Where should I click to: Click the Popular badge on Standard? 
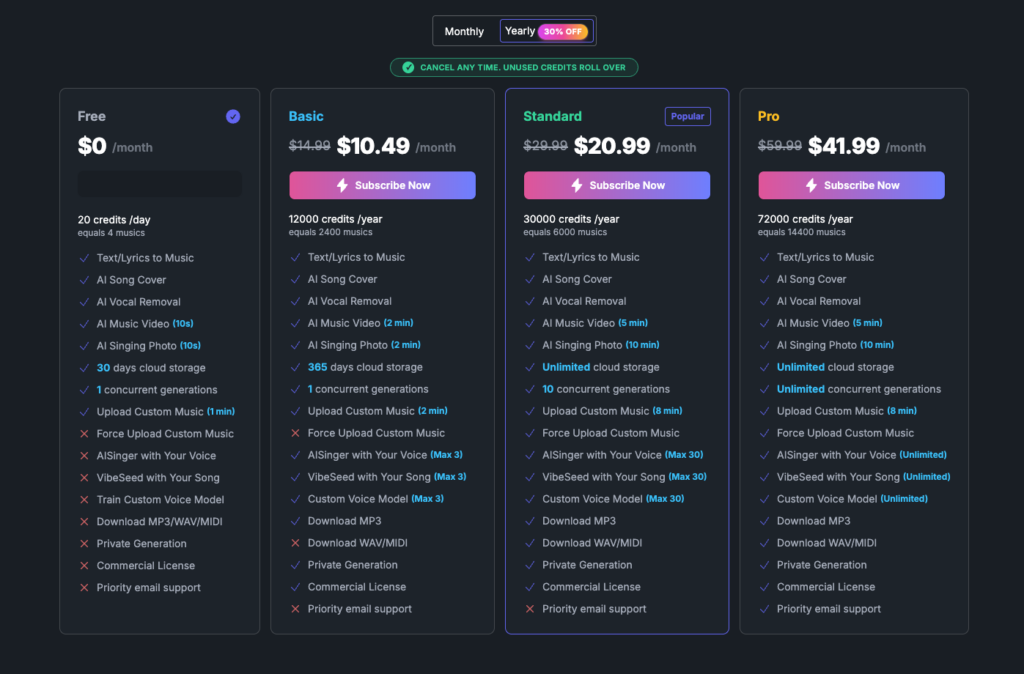[688, 116]
